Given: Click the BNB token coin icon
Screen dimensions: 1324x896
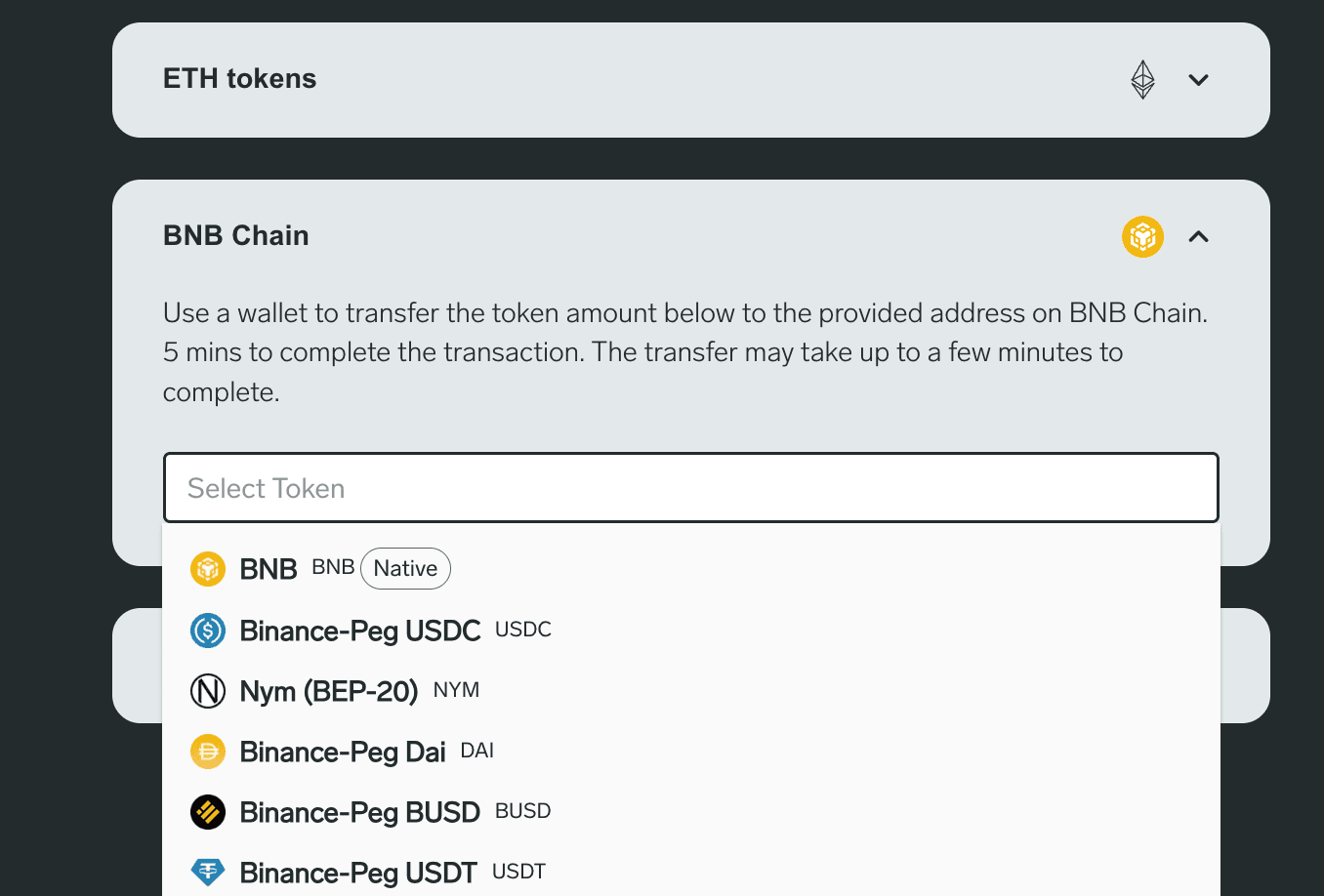Looking at the screenshot, I should [x=208, y=569].
